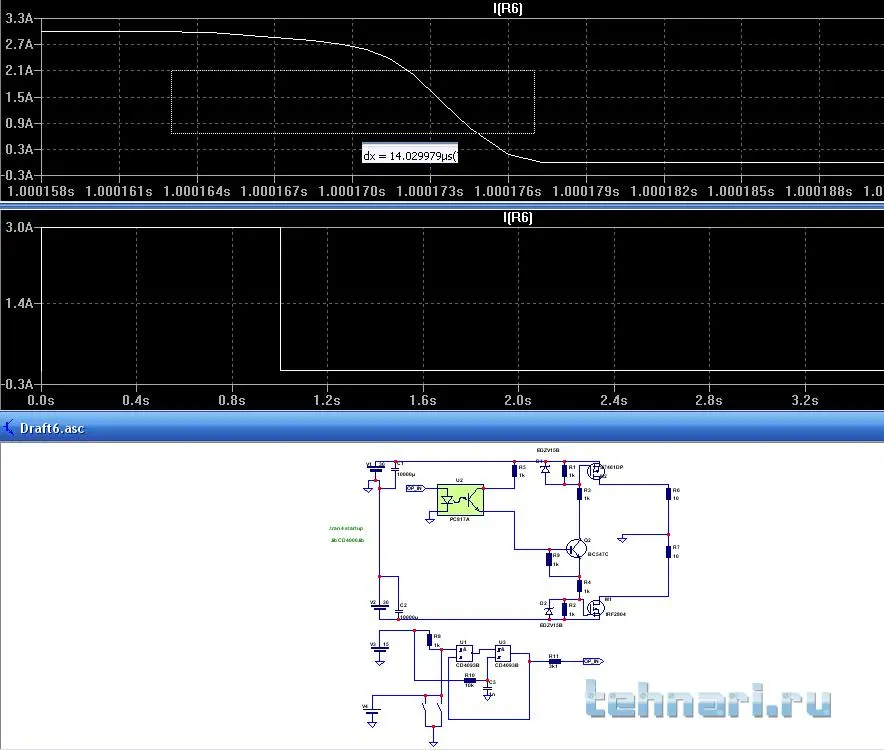Click the dx = 14.029979µs measurement tooltip

coord(410,155)
